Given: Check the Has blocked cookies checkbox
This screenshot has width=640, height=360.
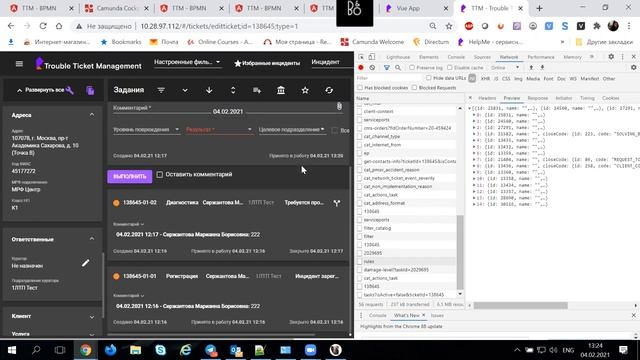Looking at the screenshot, I should click(x=360, y=88).
